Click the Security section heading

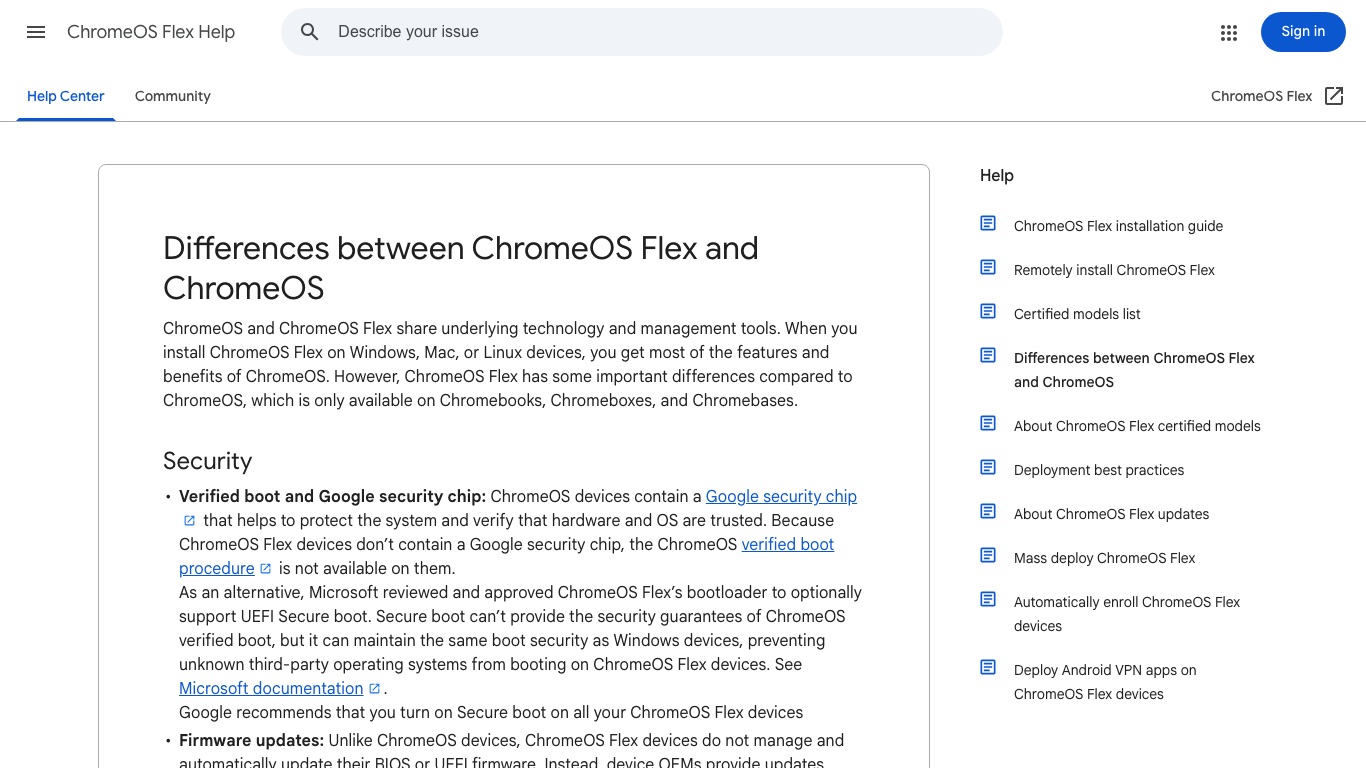[x=207, y=461]
